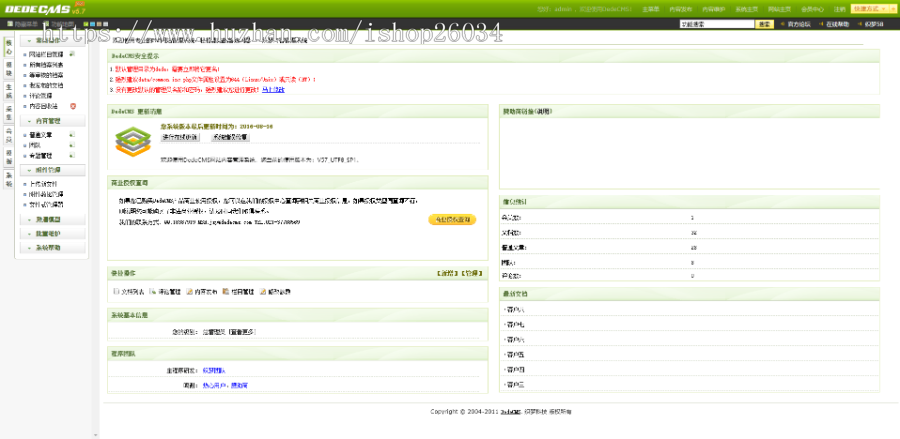Open 我发布的文档 in the sidebar
This screenshot has height=439, width=900.
click(46, 85)
